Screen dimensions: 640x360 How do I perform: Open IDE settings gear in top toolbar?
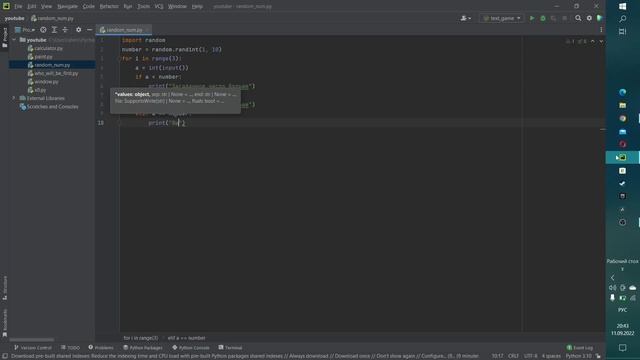click(x=589, y=18)
